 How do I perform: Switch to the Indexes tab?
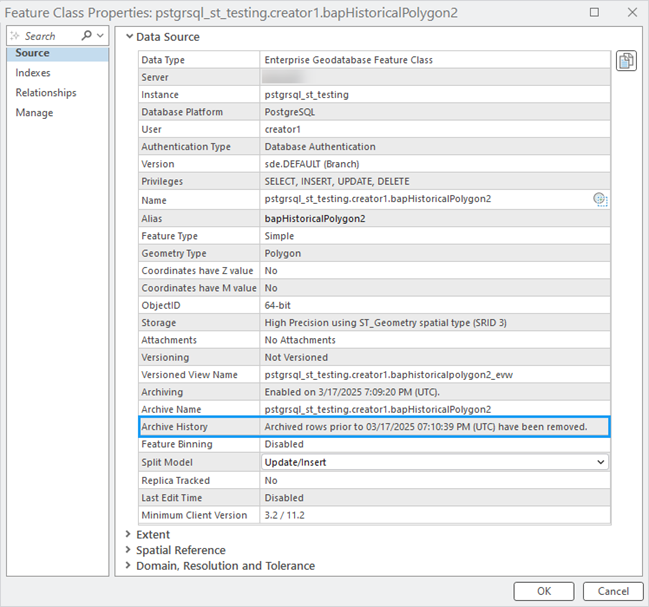pos(33,73)
